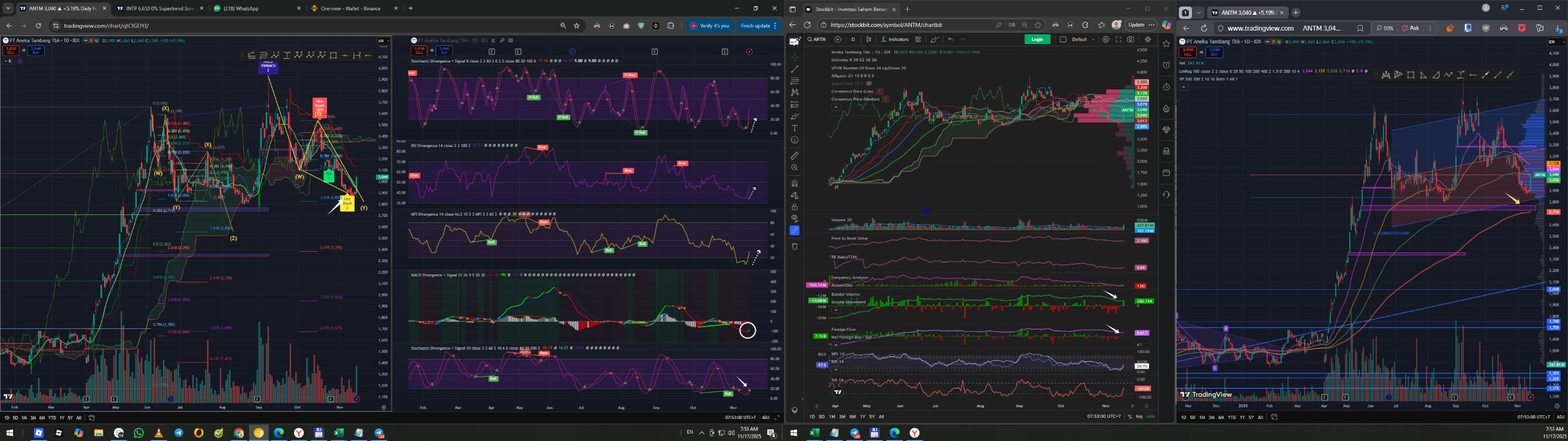Screen dimensions: 1568x441
Task: Open Stockbit chart snapshot camera
Action: [1131, 39]
